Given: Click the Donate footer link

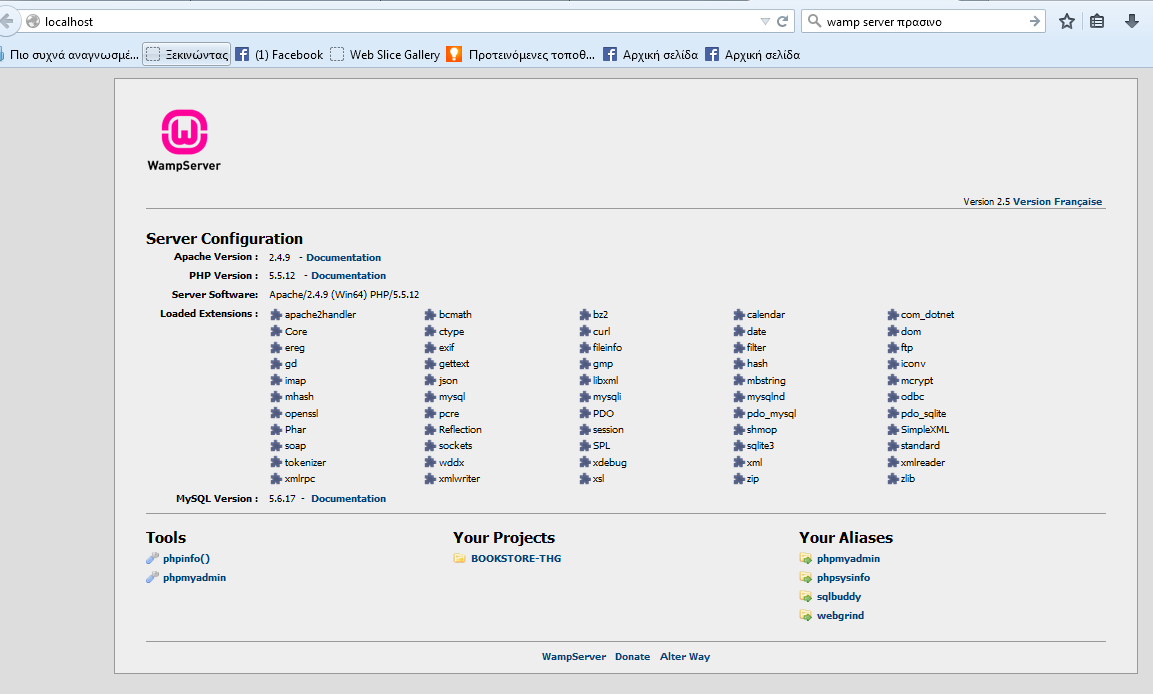Looking at the screenshot, I should (632, 657).
